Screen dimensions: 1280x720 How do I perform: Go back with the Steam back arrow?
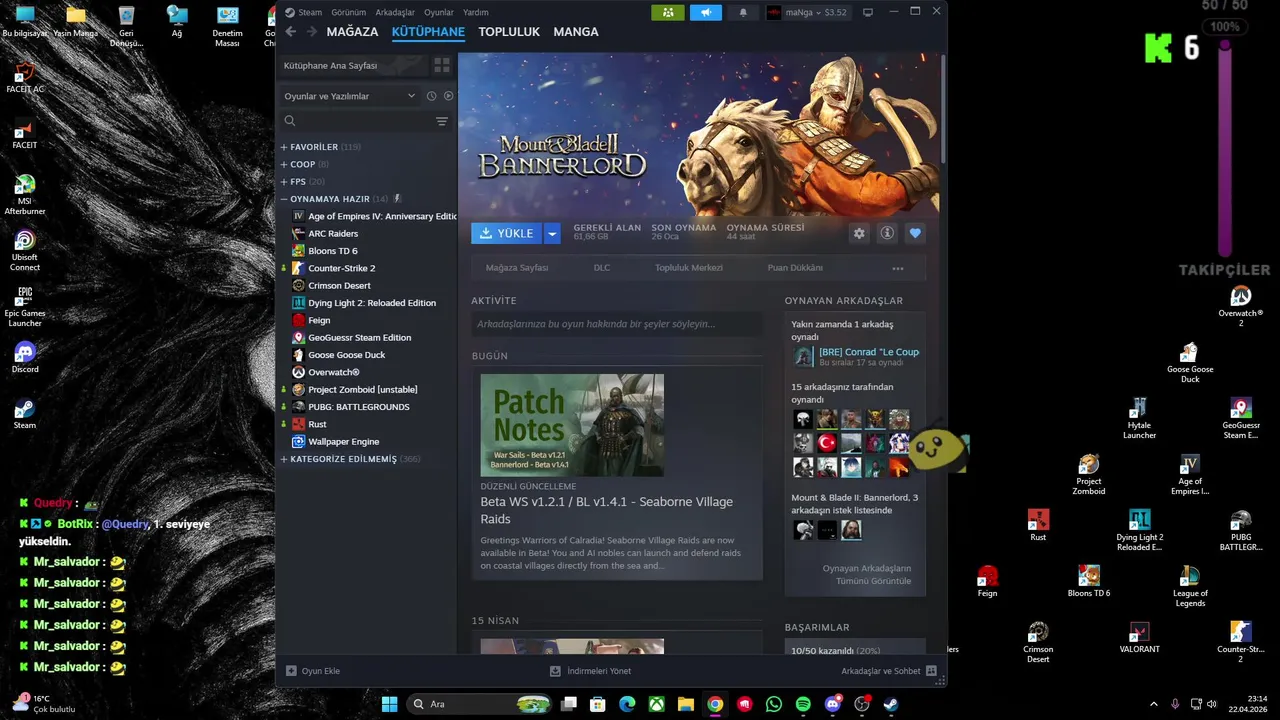click(290, 32)
